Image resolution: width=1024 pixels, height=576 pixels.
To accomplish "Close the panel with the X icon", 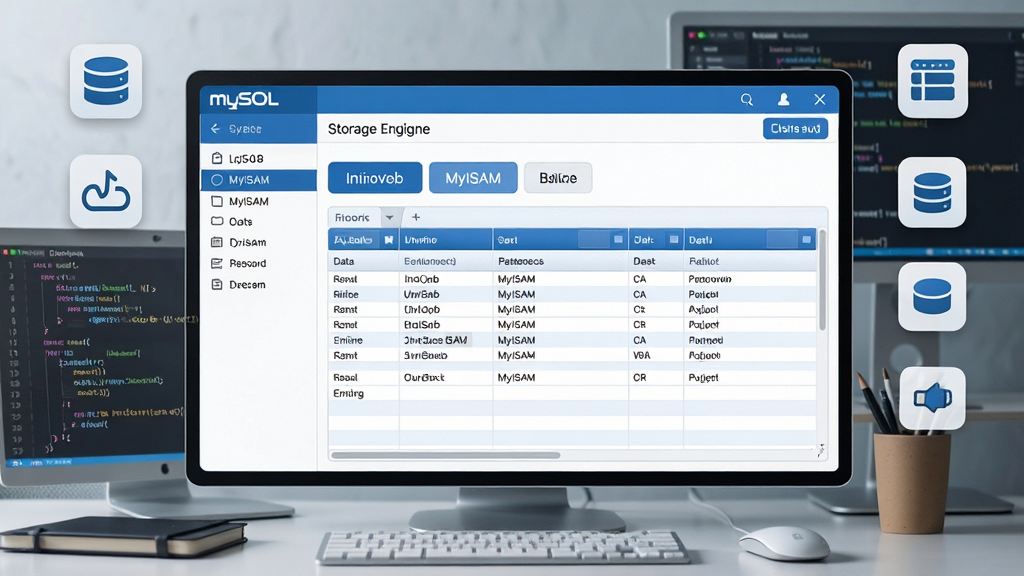I will (820, 99).
